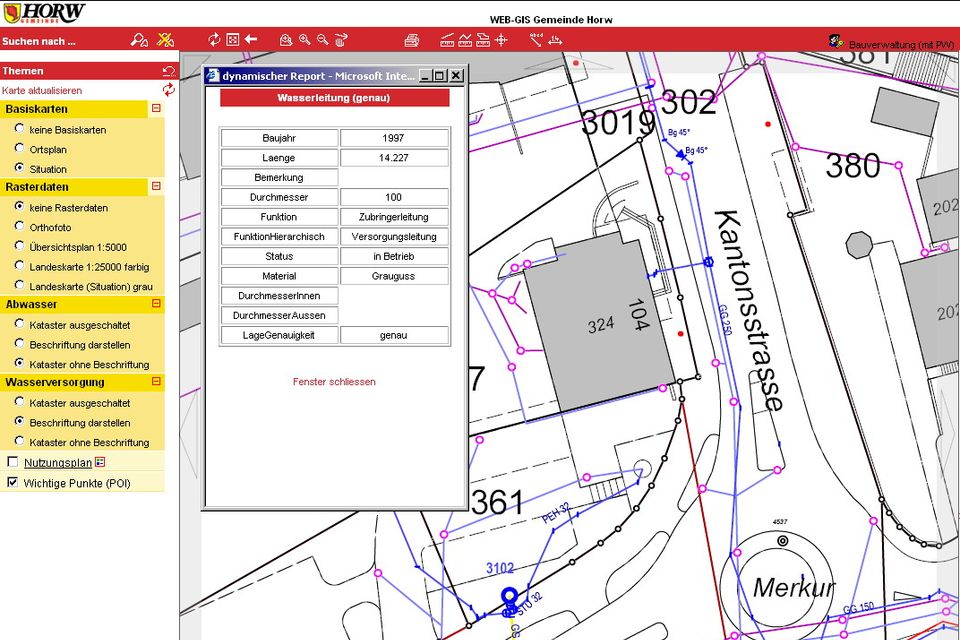Select the Orthofoto radio option
960x640 pixels.
click(x=17, y=227)
